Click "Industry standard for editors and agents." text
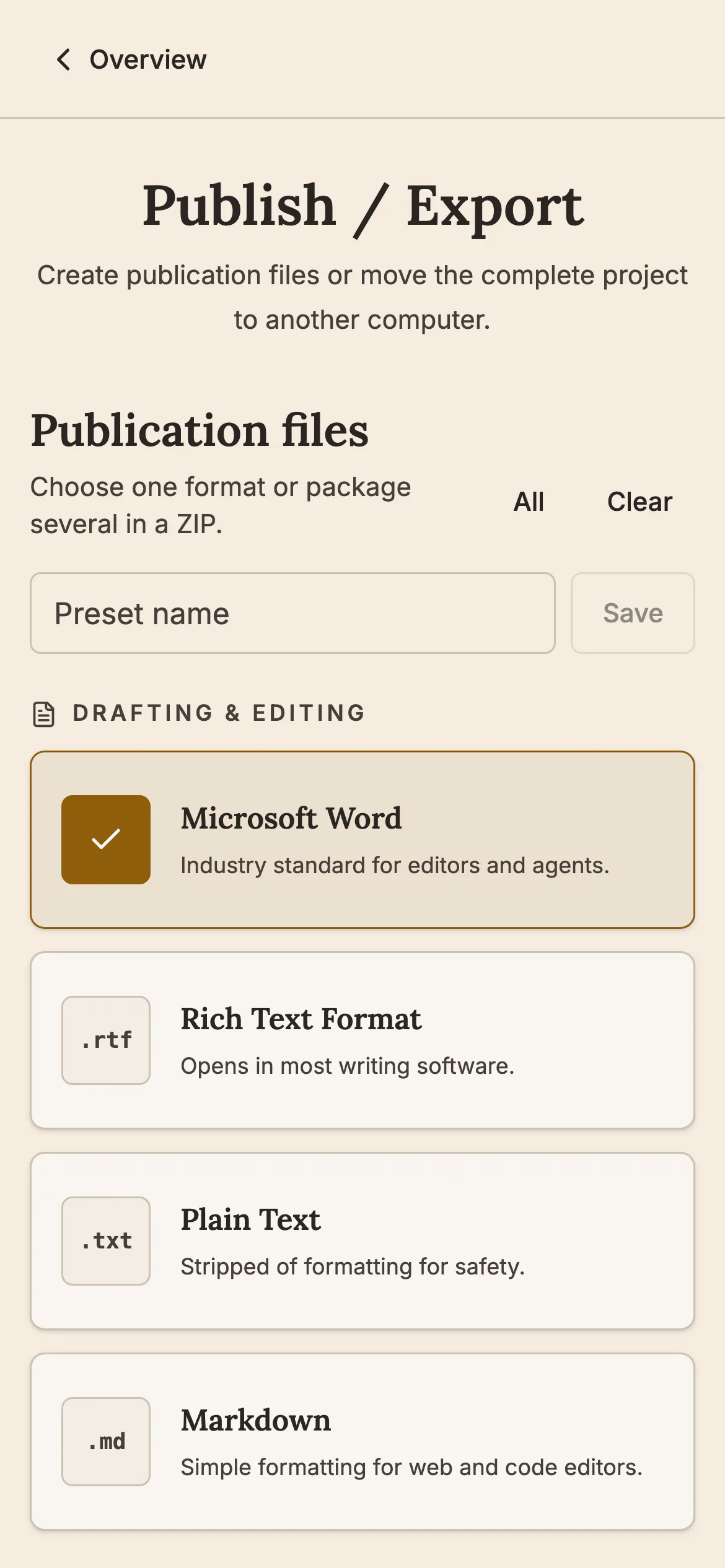 click(395, 865)
